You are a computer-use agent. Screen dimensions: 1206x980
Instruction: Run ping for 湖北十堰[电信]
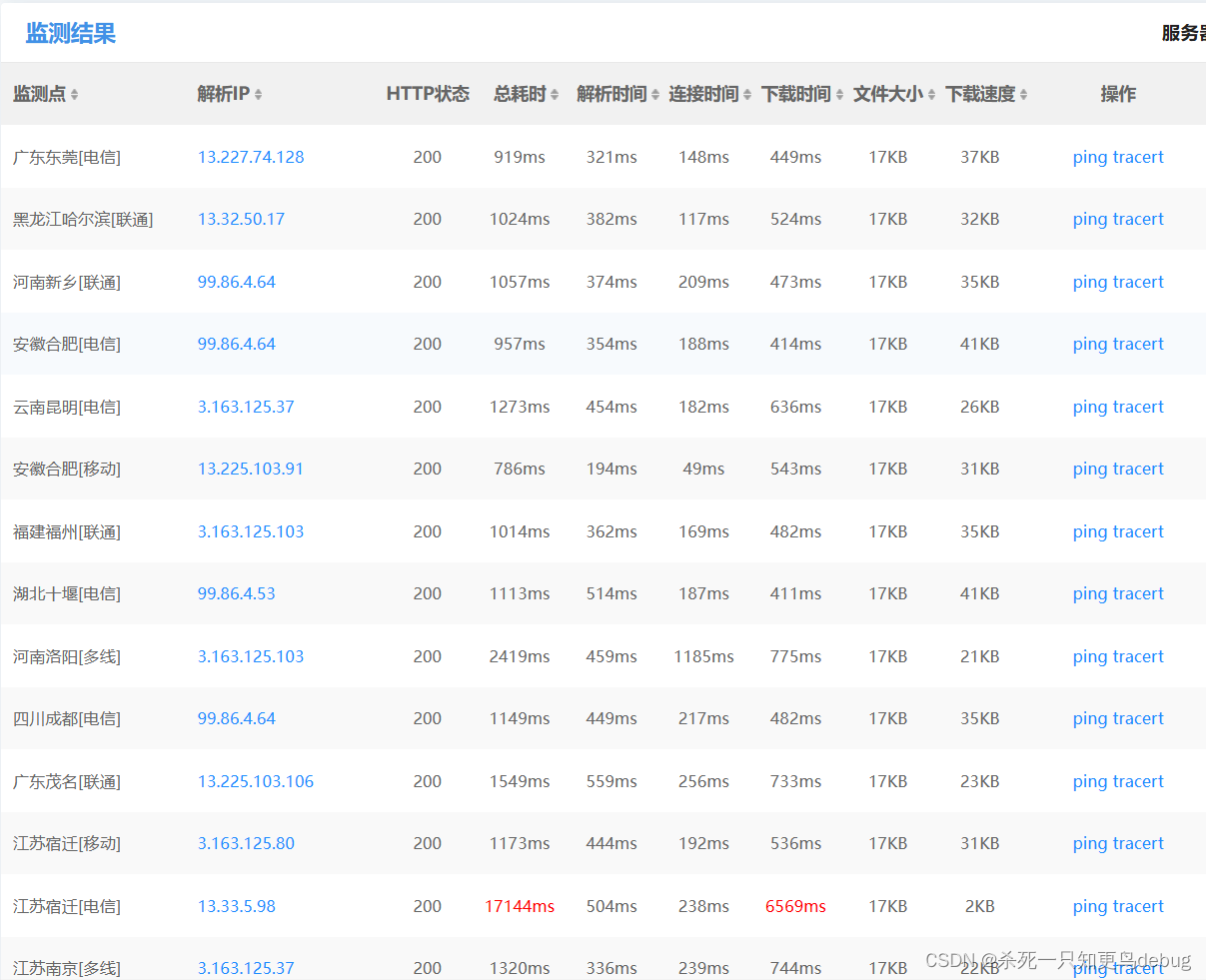tap(1090, 594)
